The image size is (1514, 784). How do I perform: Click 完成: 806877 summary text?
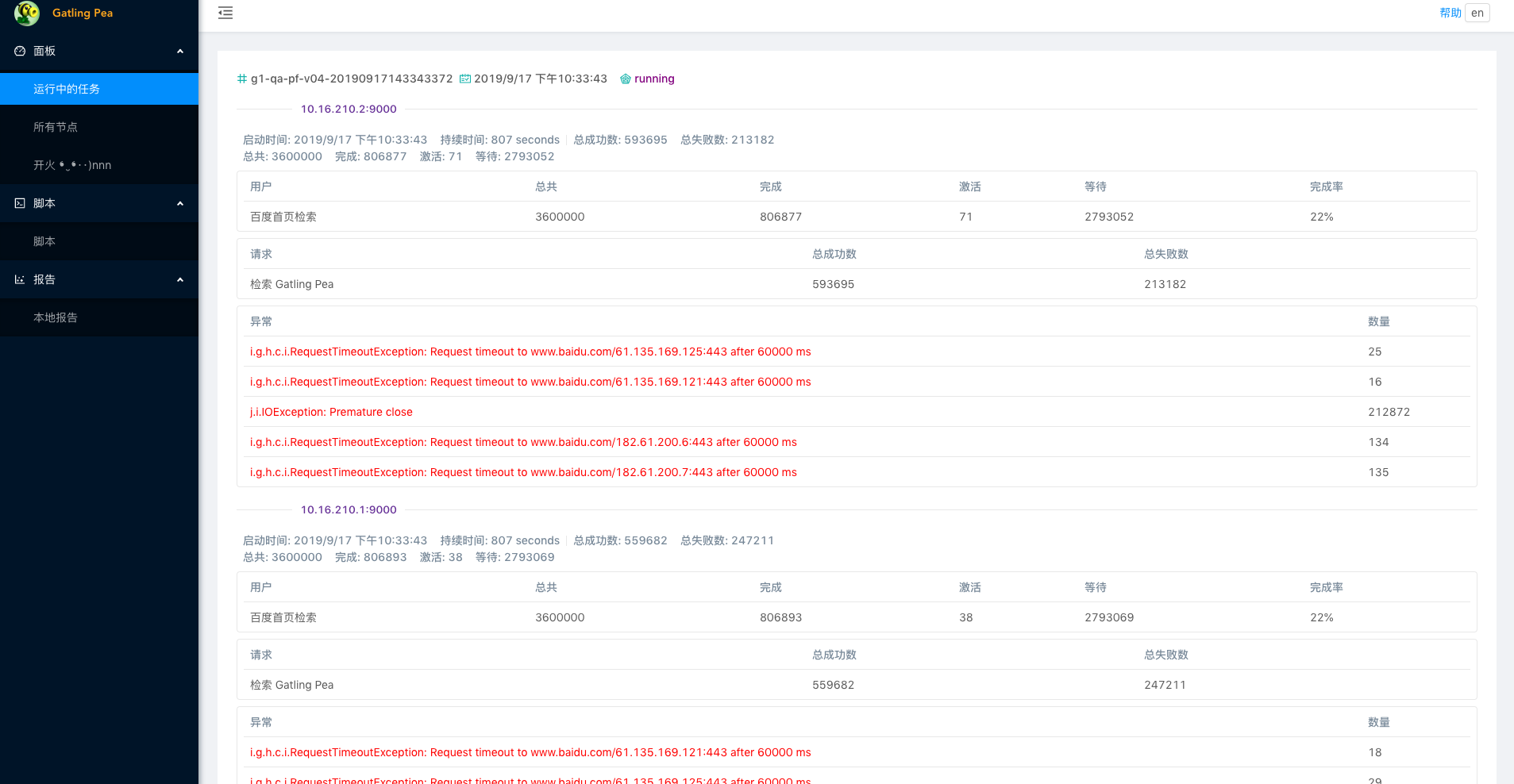[x=371, y=156]
